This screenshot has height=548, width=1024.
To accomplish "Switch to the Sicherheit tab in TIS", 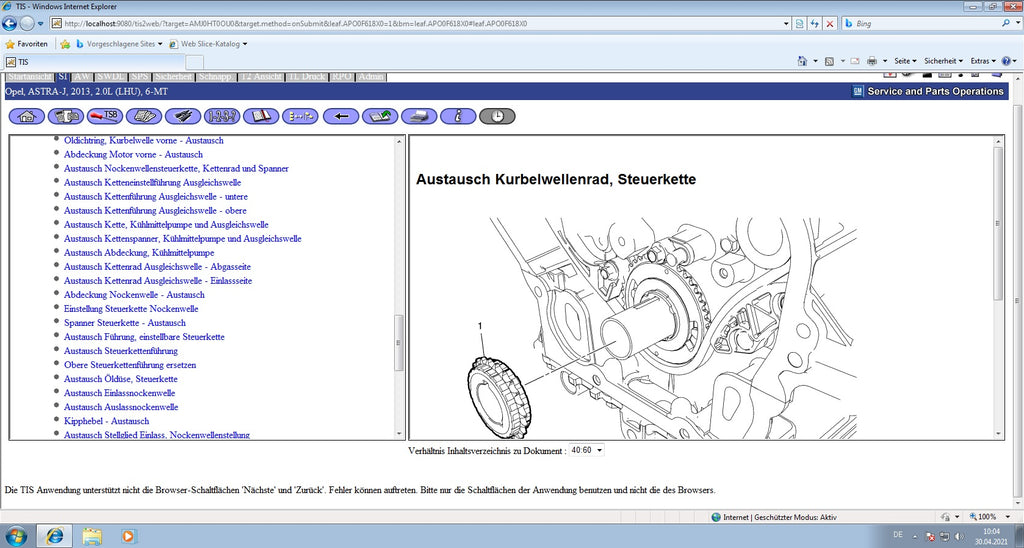I will coord(174,76).
